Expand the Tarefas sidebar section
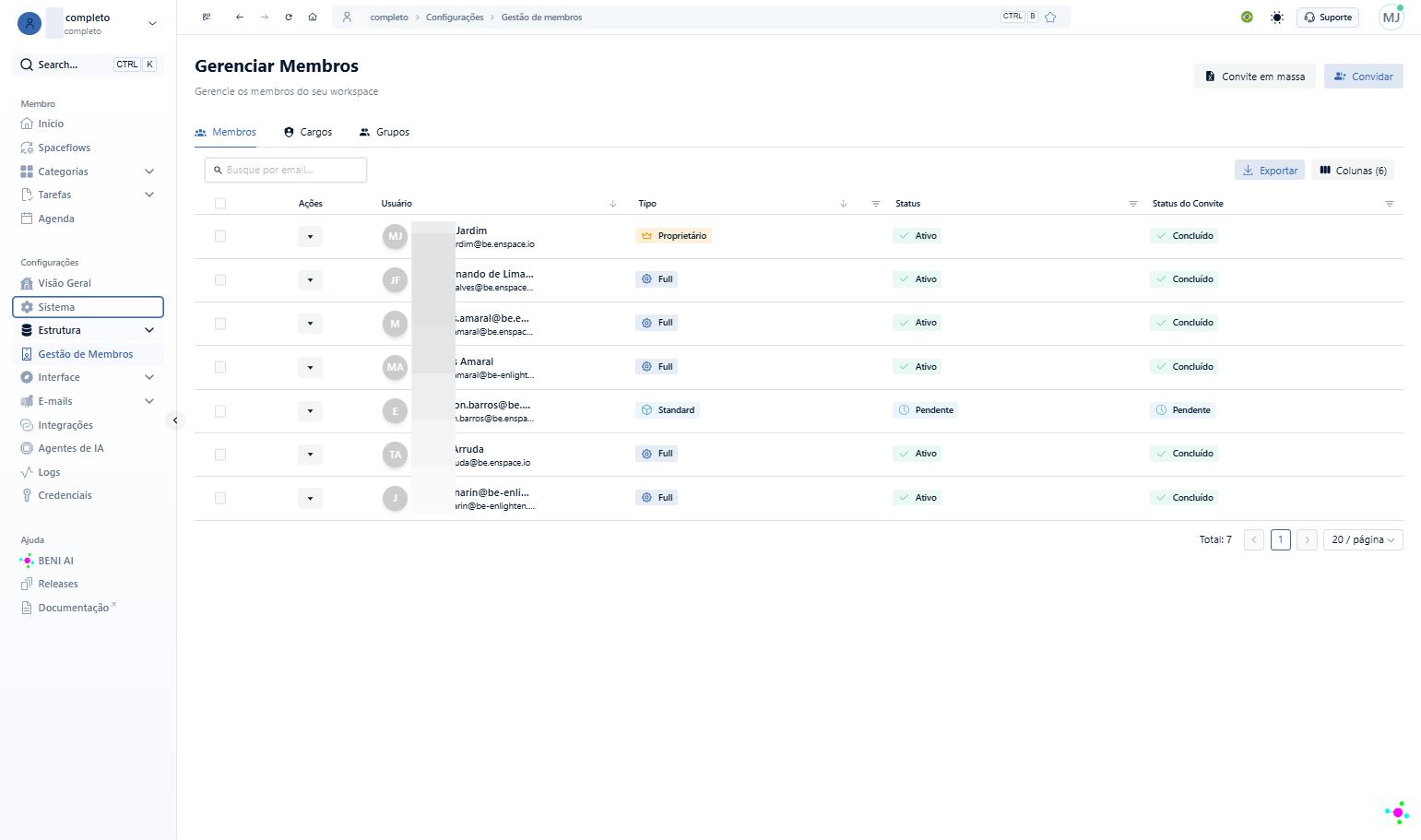 [x=149, y=195]
